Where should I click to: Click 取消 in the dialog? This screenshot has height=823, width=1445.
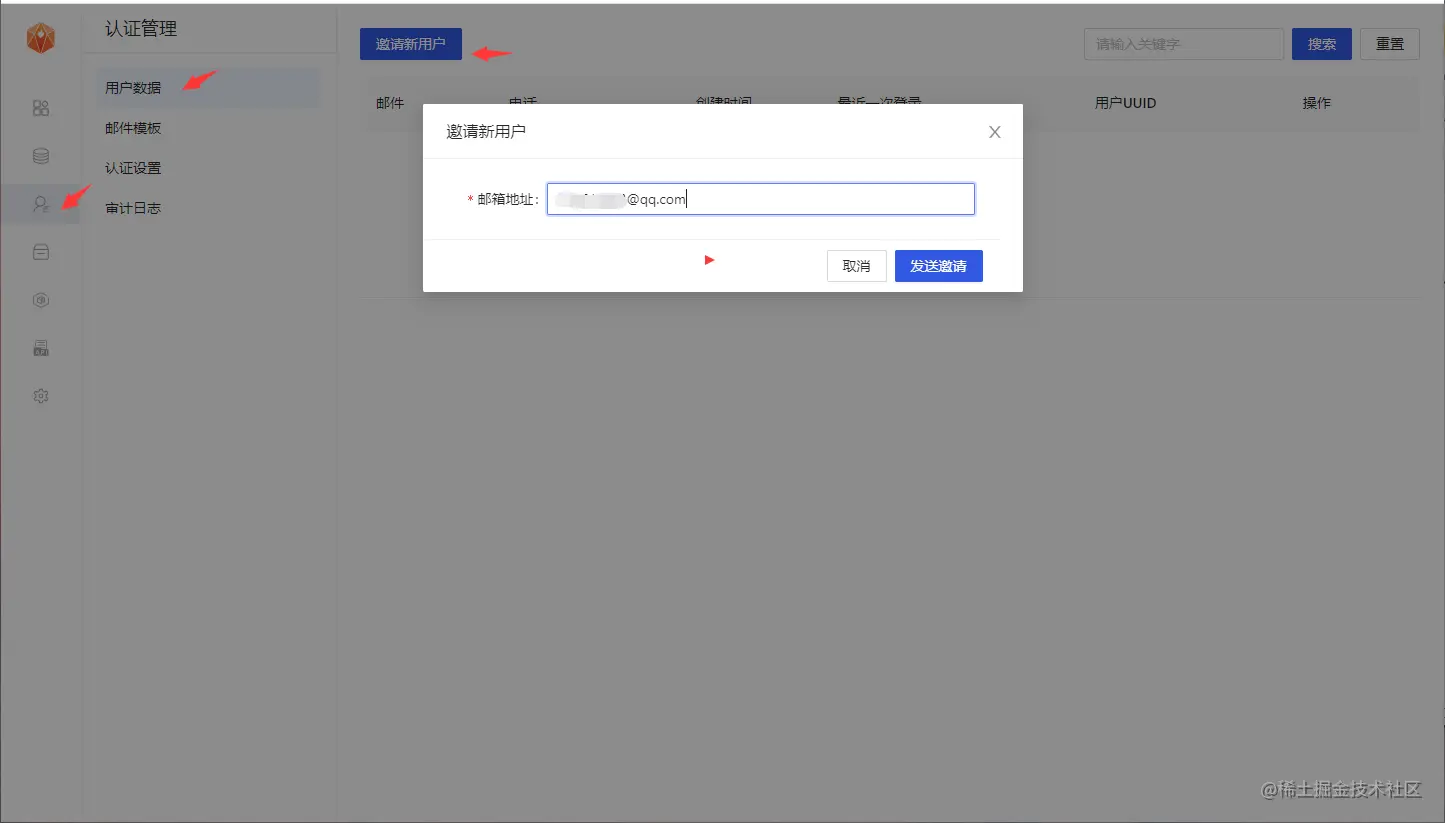point(857,266)
